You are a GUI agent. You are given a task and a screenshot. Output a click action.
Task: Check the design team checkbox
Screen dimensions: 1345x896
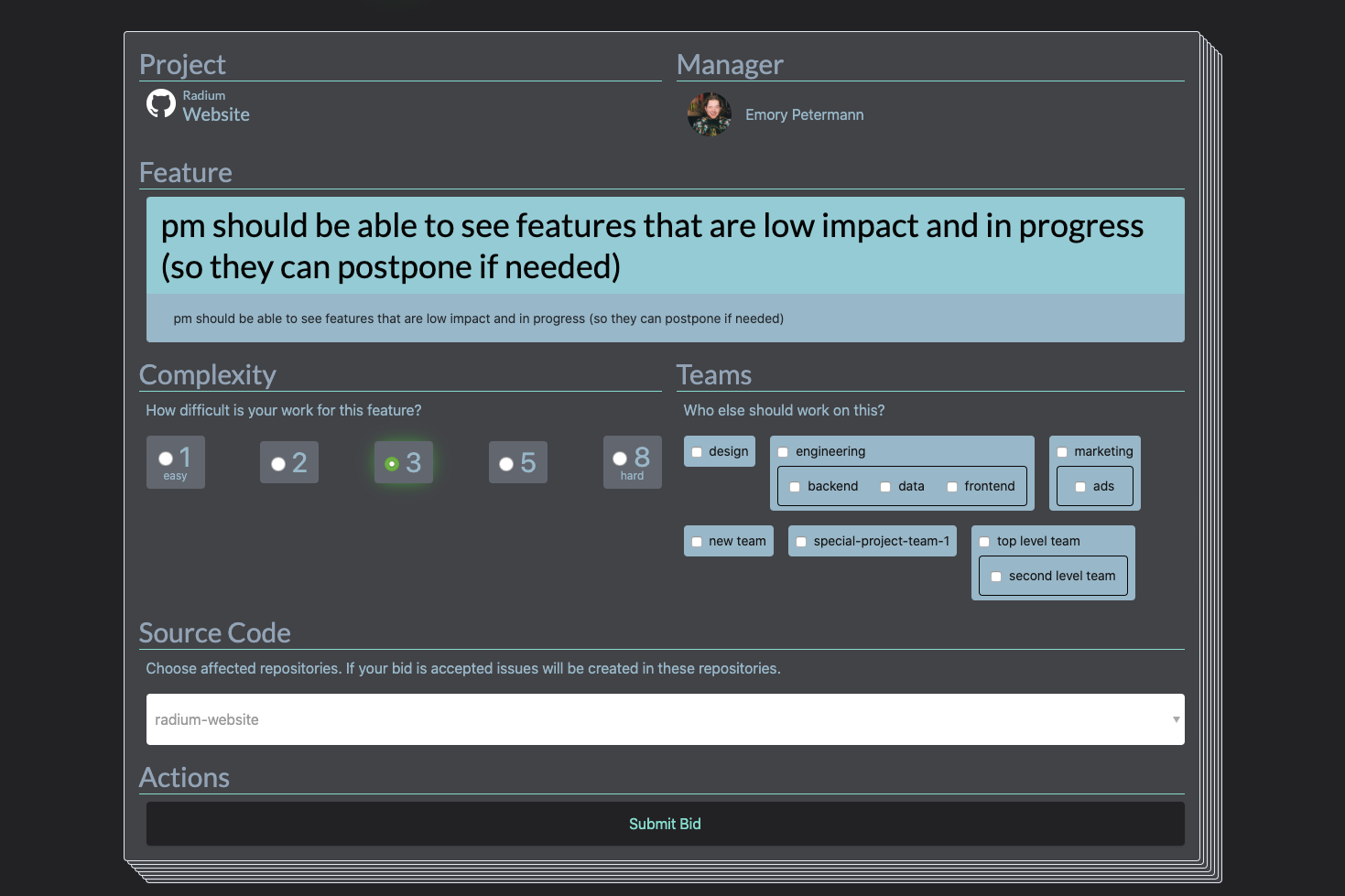tap(697, 452)
